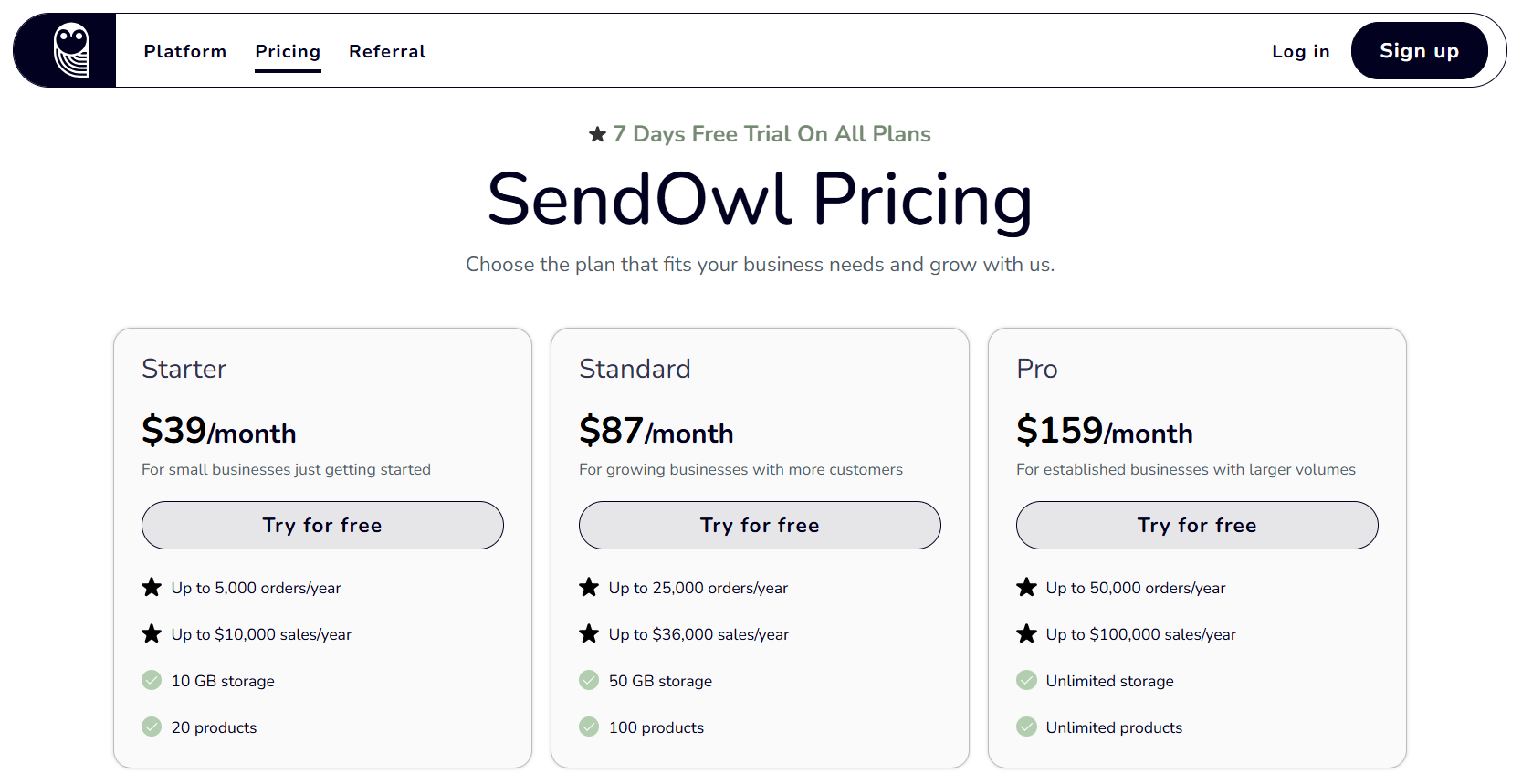Click the checkmark next to '100 products'
Image resolution: width=1522 pixels, height=784 pixels.
point(589,727)
